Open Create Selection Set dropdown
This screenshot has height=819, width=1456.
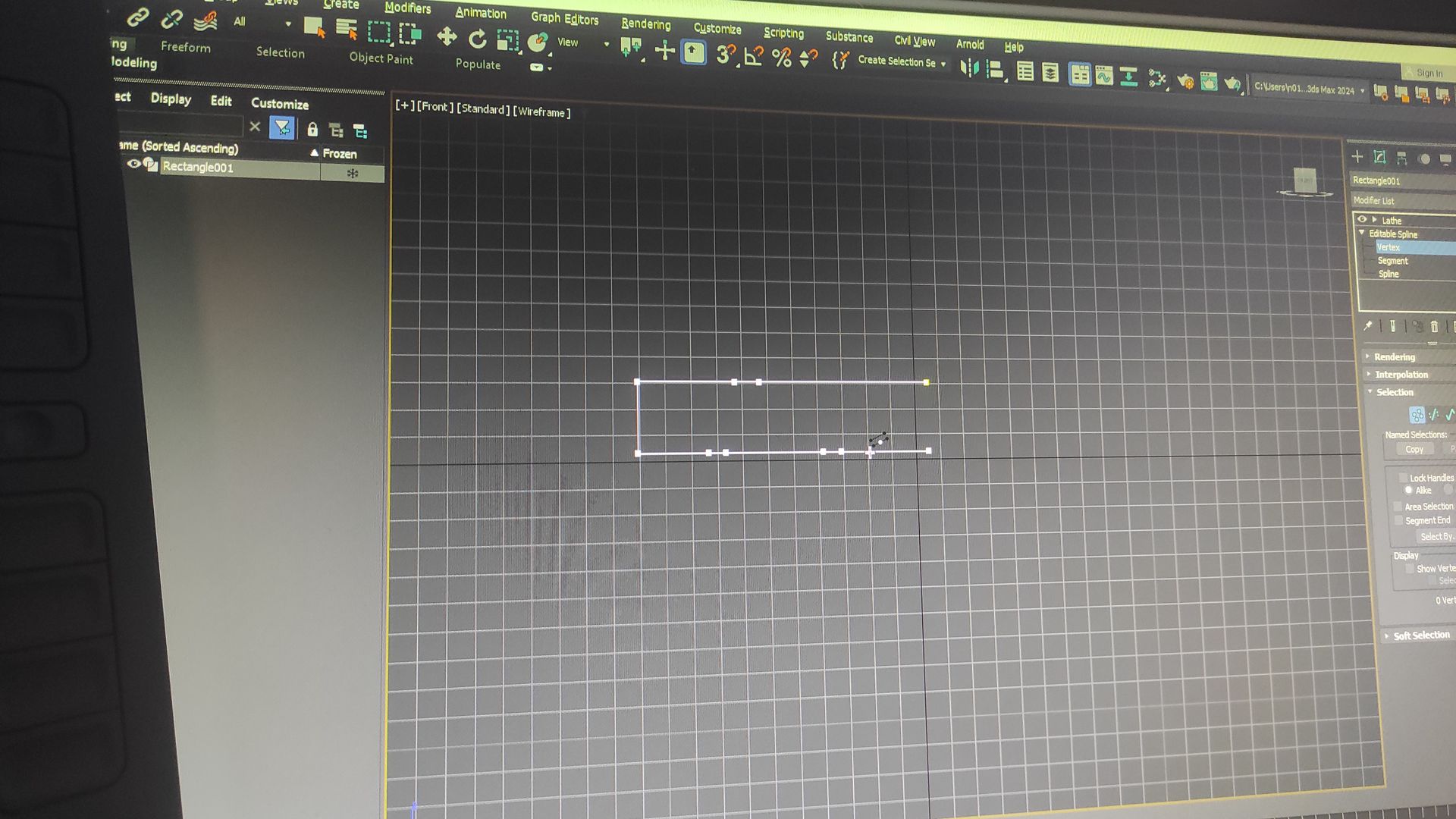902,61
